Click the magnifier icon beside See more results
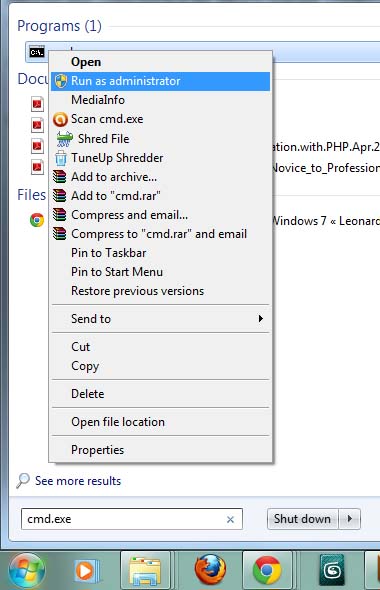Screen dimensions: 380x590 click(23, 481)
